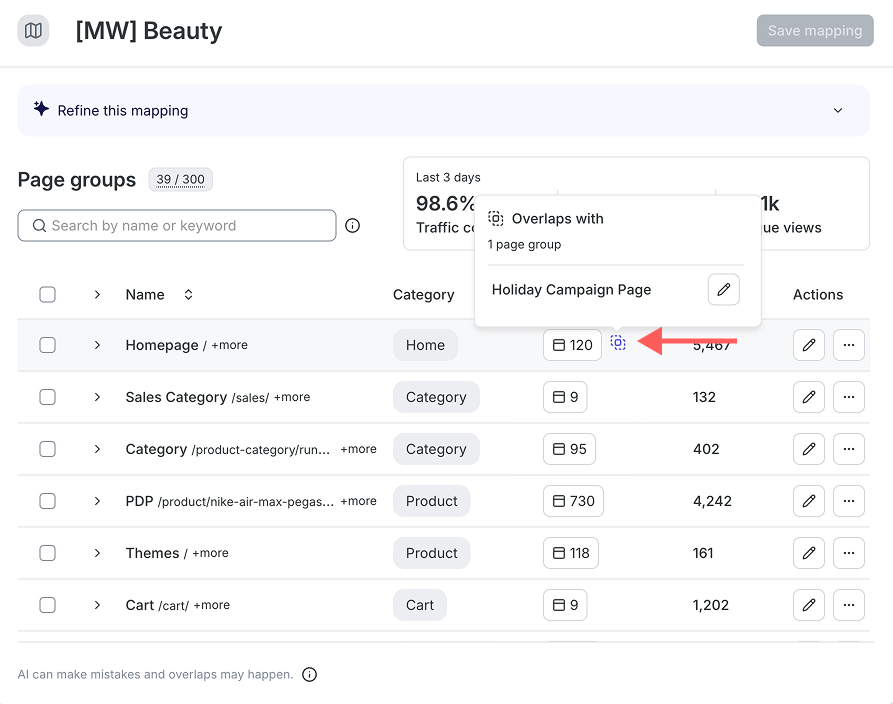Click the 4,242 views value
This screenshot has height=704, width=893.
pyautogui.click(x=712, y=501)
